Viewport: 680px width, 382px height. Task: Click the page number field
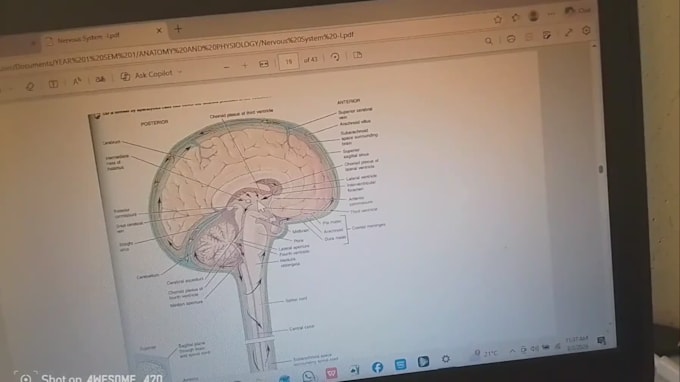(x=289, y=62)
